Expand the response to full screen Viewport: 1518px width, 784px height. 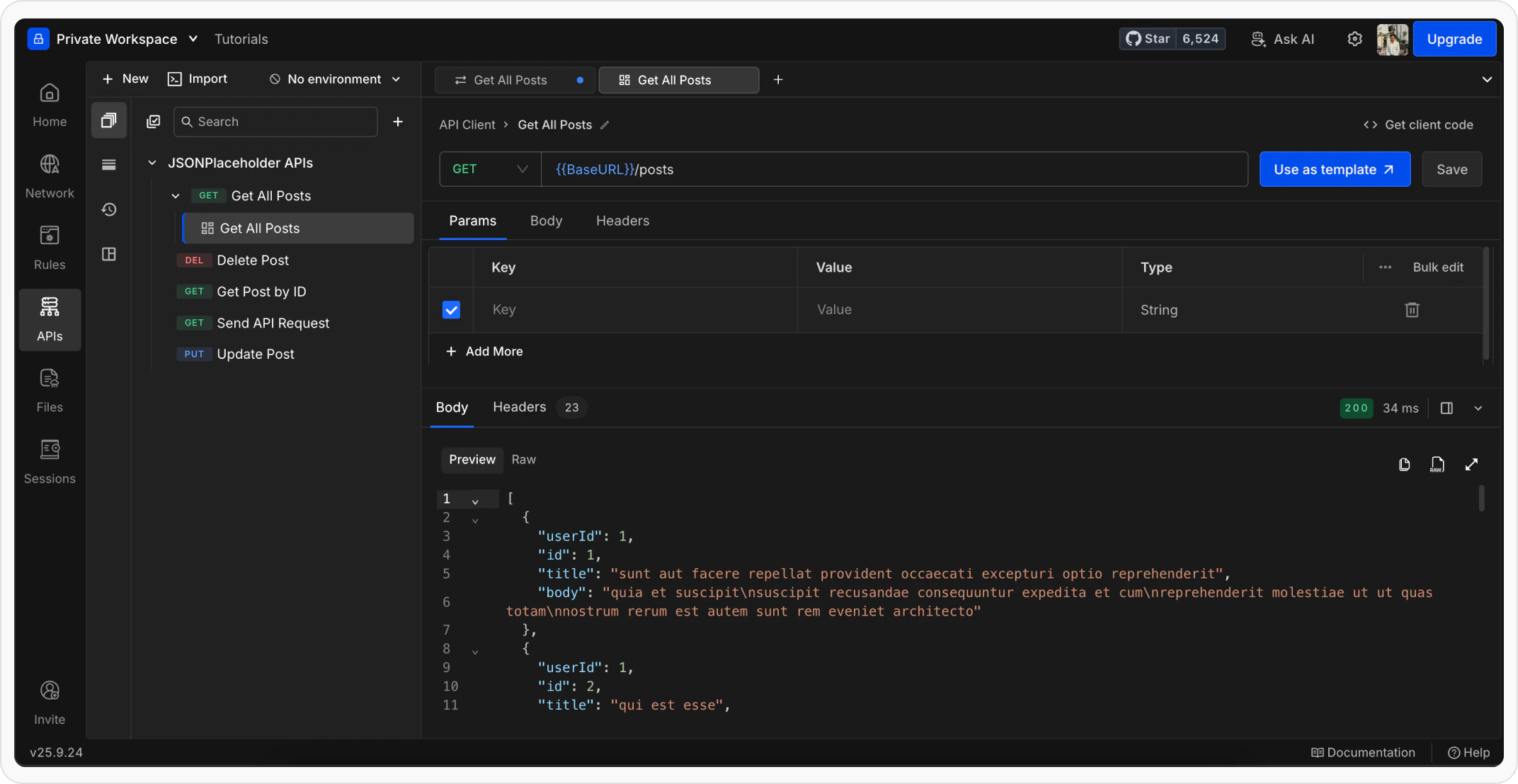[1471, 464]
